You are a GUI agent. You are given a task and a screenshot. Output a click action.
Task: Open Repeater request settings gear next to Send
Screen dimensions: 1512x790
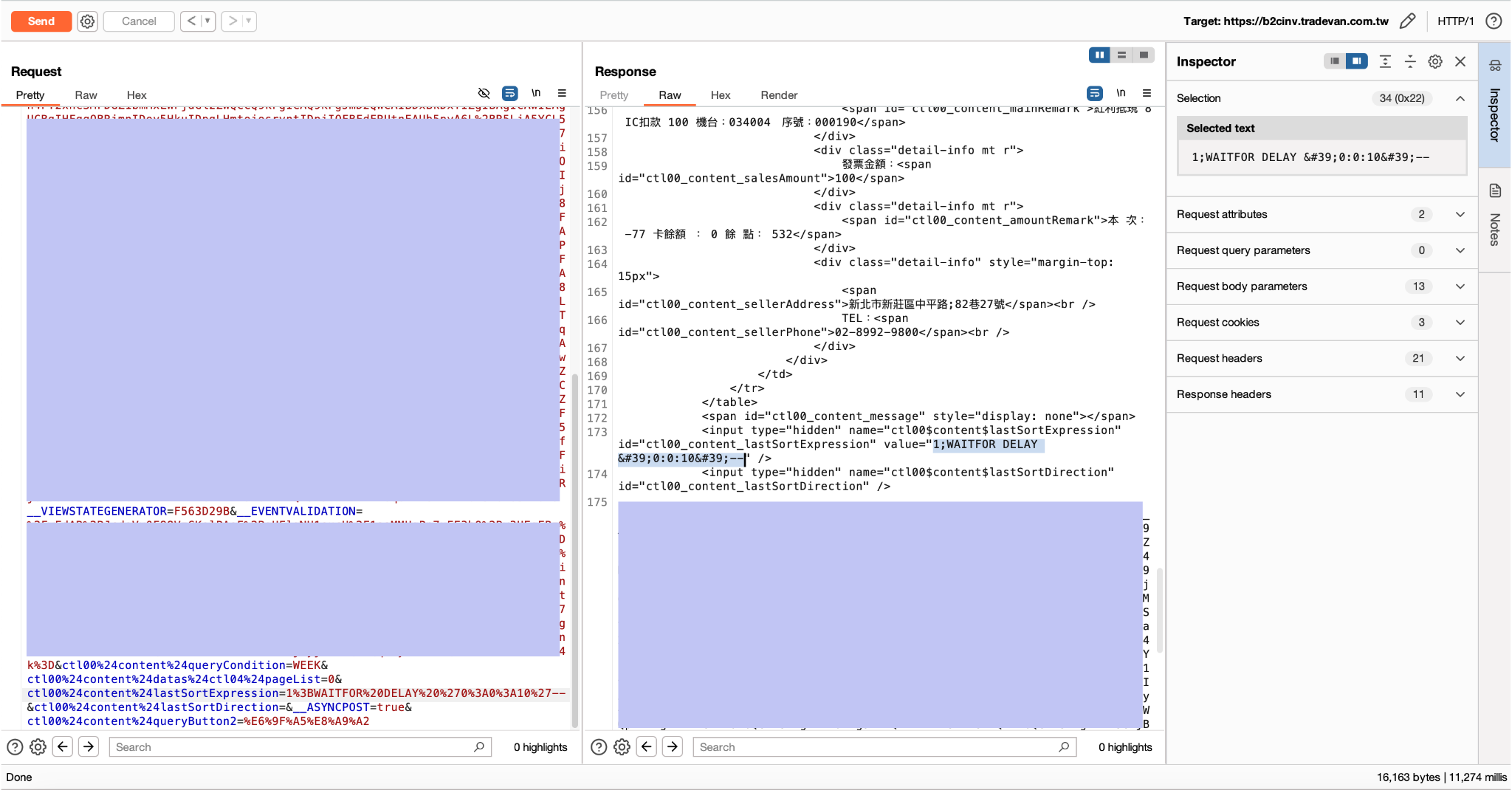click(87, 21)
